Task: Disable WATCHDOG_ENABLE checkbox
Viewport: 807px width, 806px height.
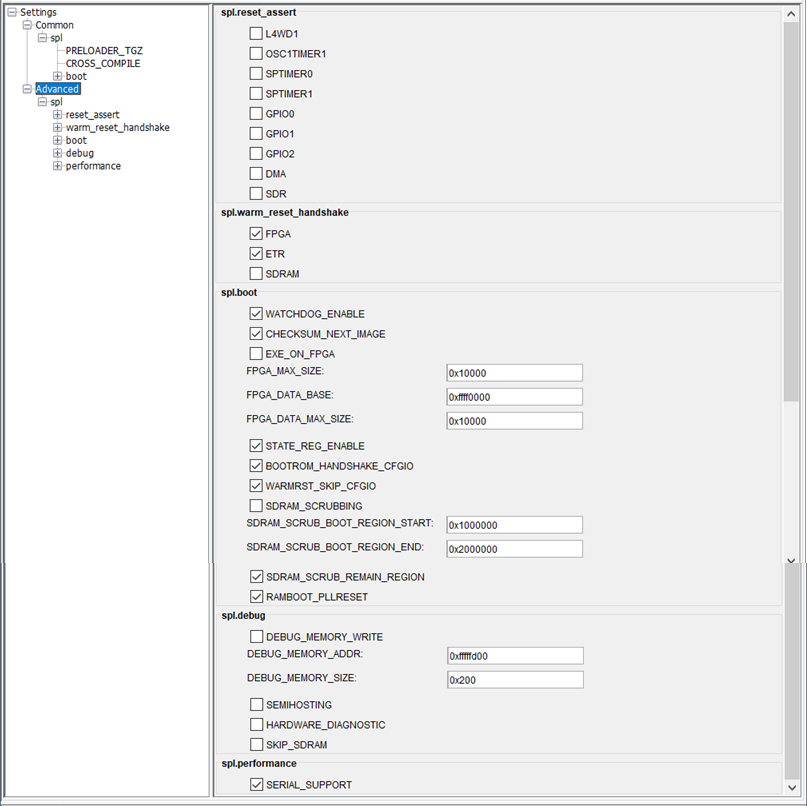Action: point(257,314)
